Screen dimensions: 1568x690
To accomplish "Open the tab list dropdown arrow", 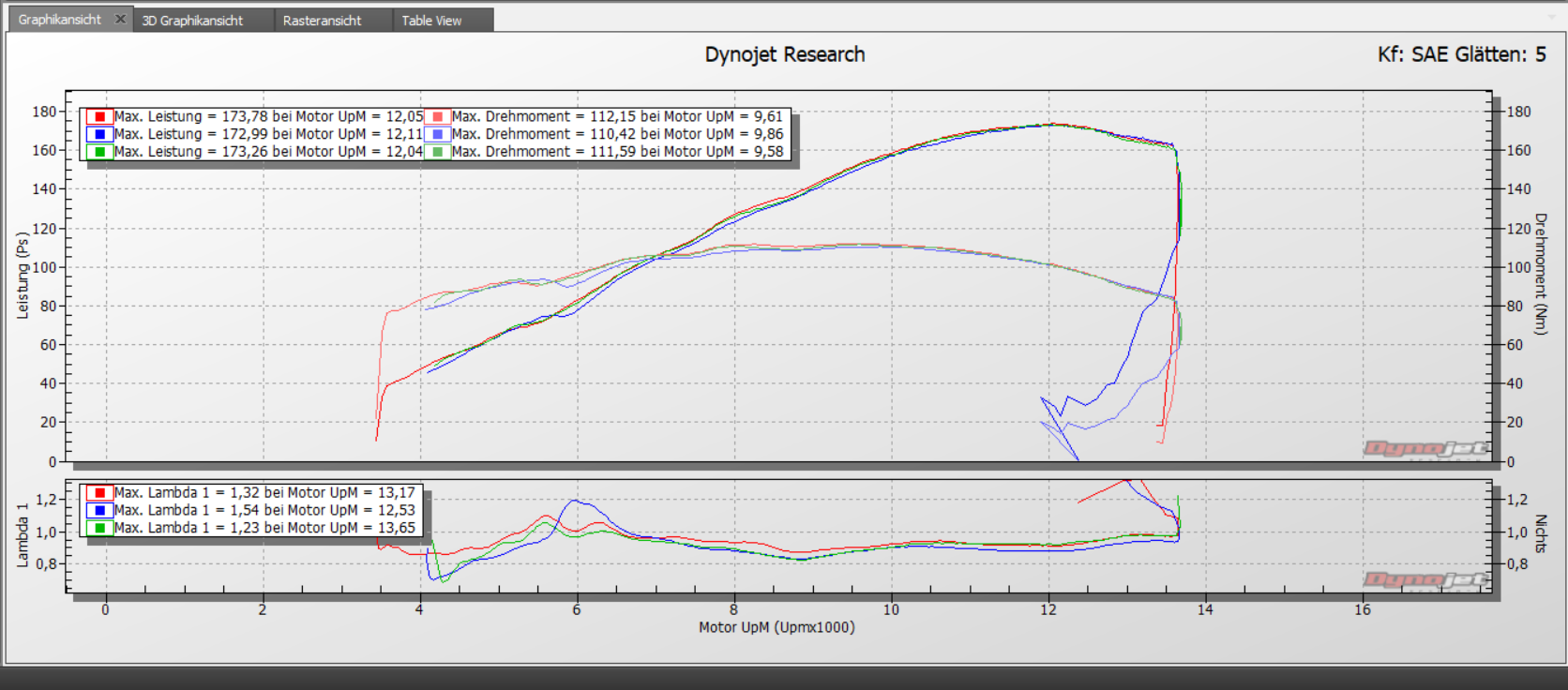I will [x=1551, y=17].
